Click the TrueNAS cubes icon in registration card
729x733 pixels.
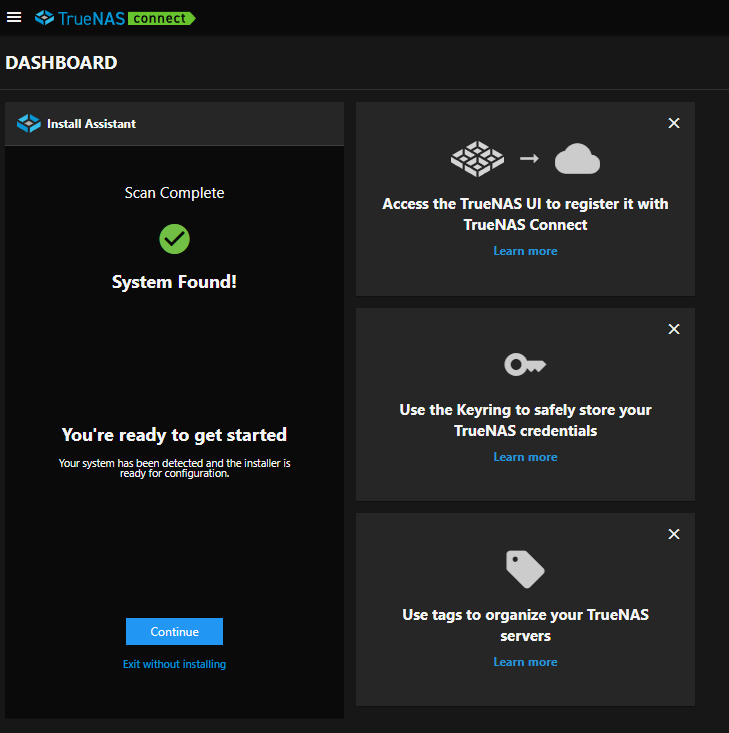477,159
